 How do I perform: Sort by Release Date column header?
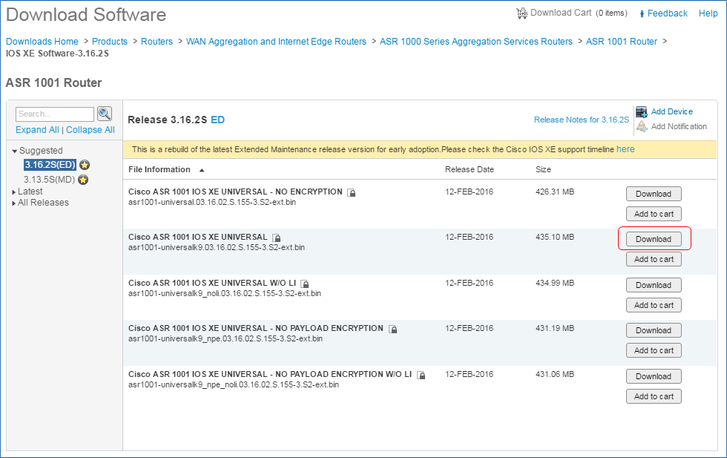click(x=469, y=169)
